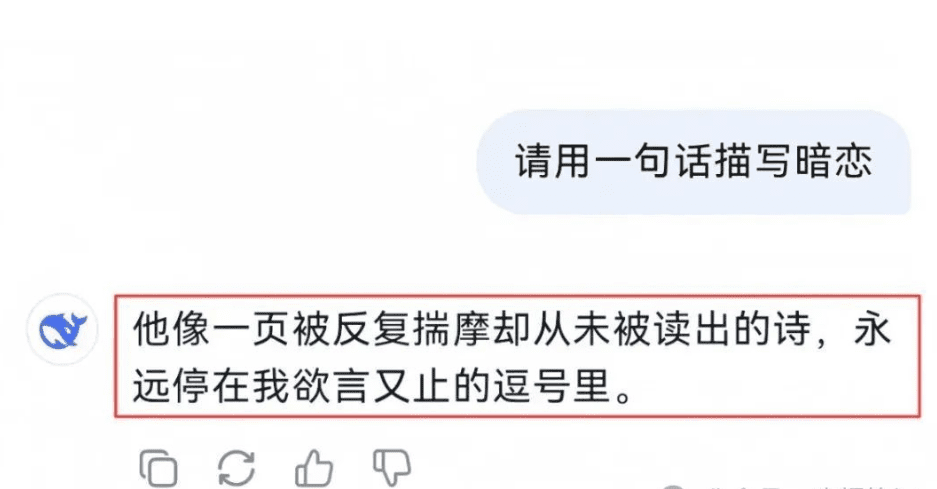The height and width of the screenshot is (489, 937).
Task: Click the phrase 反复 in the reply
Action: pyautogui.click(x=372, y=329)
